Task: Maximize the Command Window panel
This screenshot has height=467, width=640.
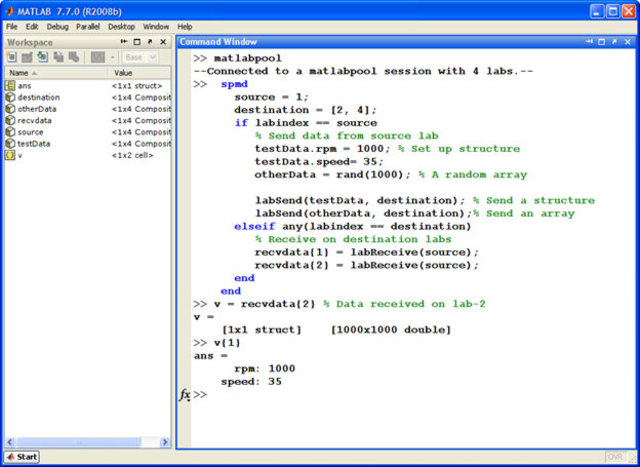Action: tap(602, 42)
